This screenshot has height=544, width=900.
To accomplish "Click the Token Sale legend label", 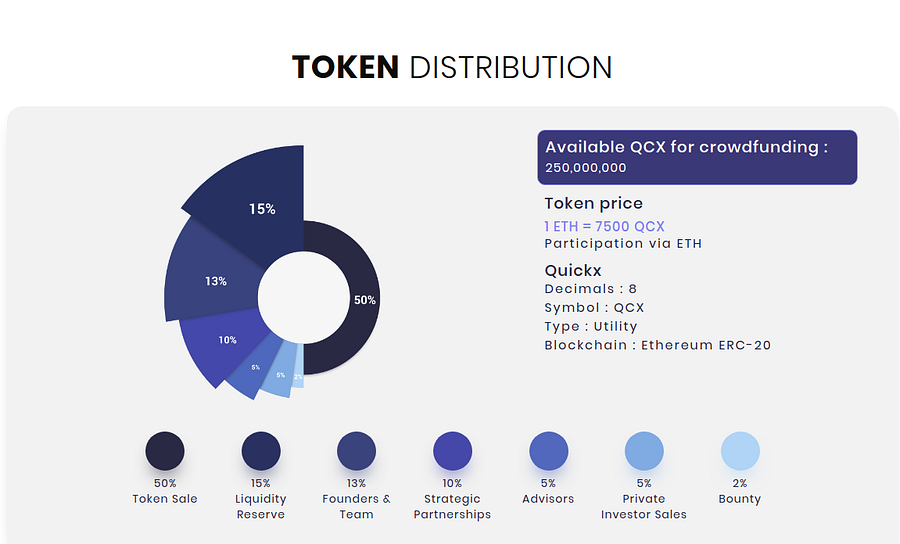I will (165, 499).
